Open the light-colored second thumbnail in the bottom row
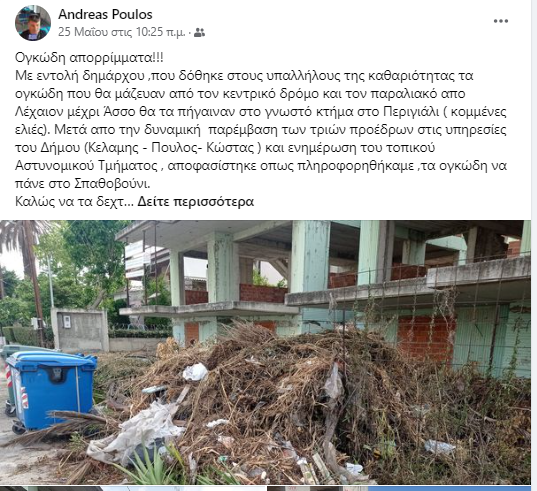 [x=185, y=489]
